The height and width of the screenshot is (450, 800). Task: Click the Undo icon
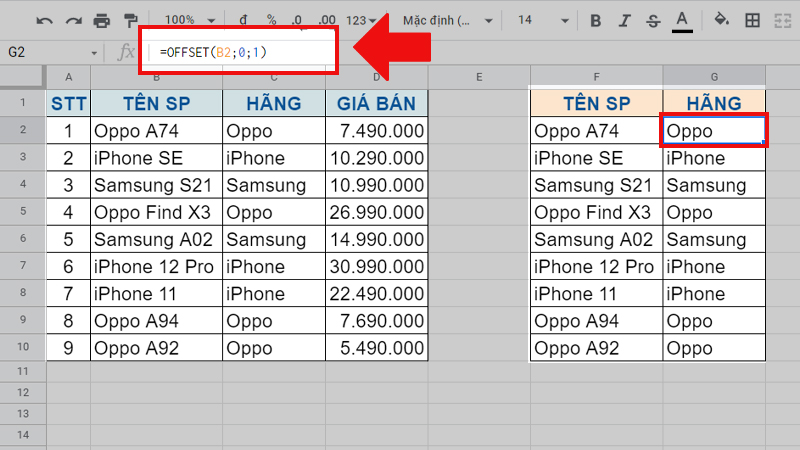click(44, 21)
